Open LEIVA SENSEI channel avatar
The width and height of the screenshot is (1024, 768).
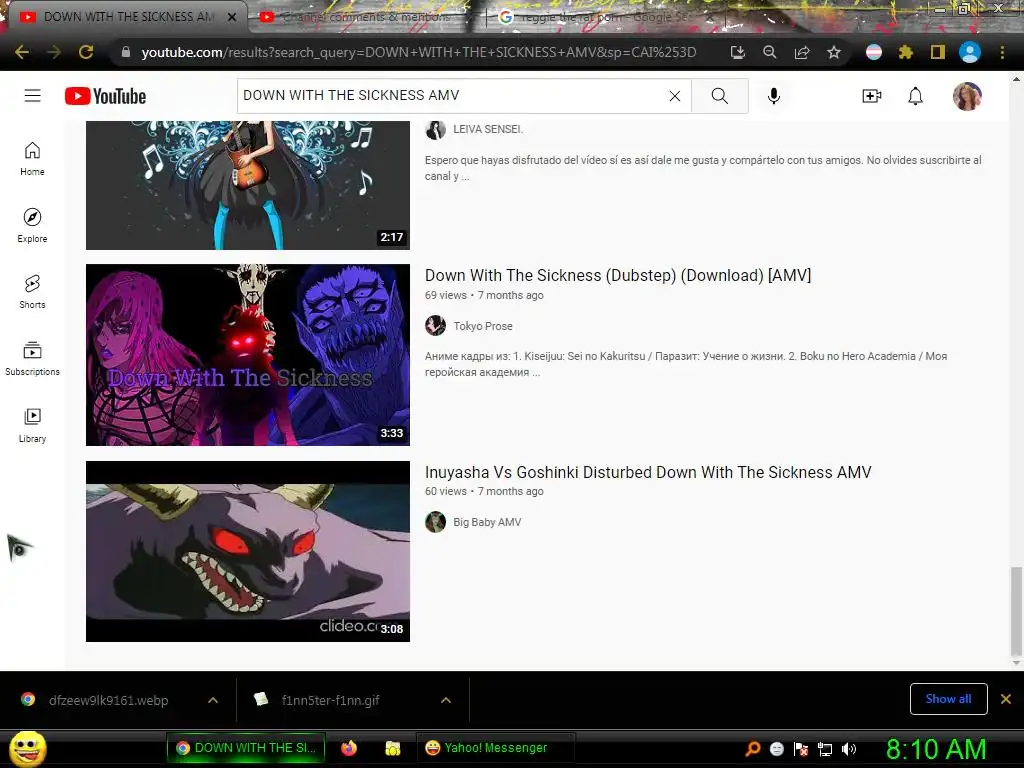pos(436,129)
